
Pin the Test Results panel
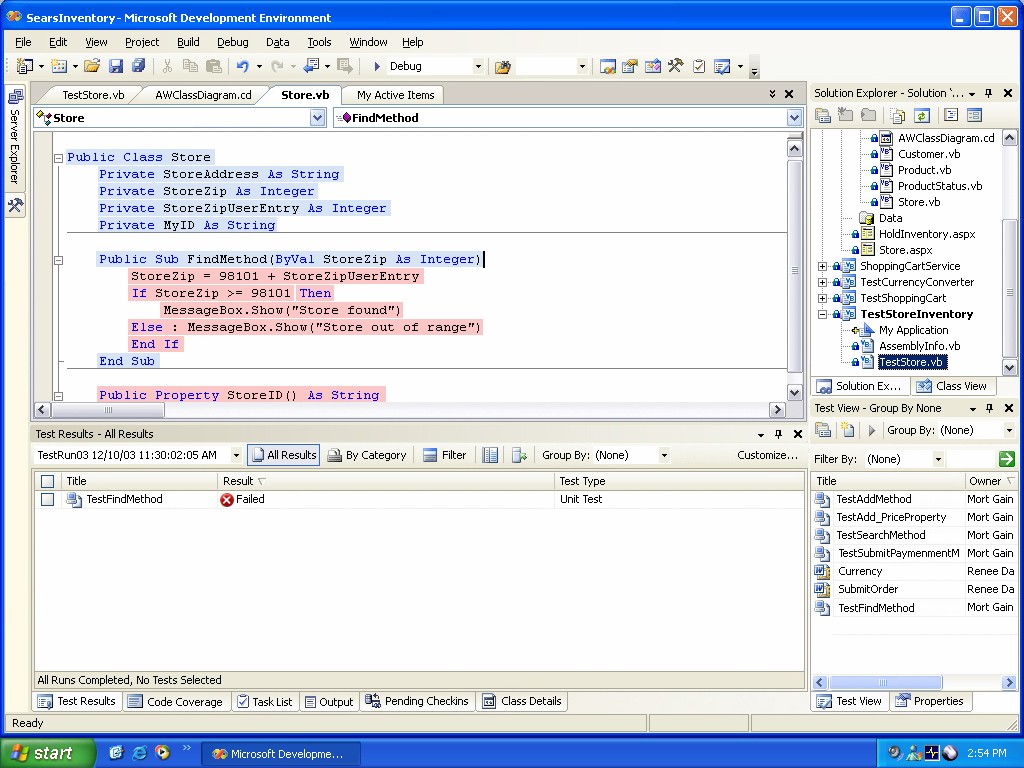[x=778, y=434]
